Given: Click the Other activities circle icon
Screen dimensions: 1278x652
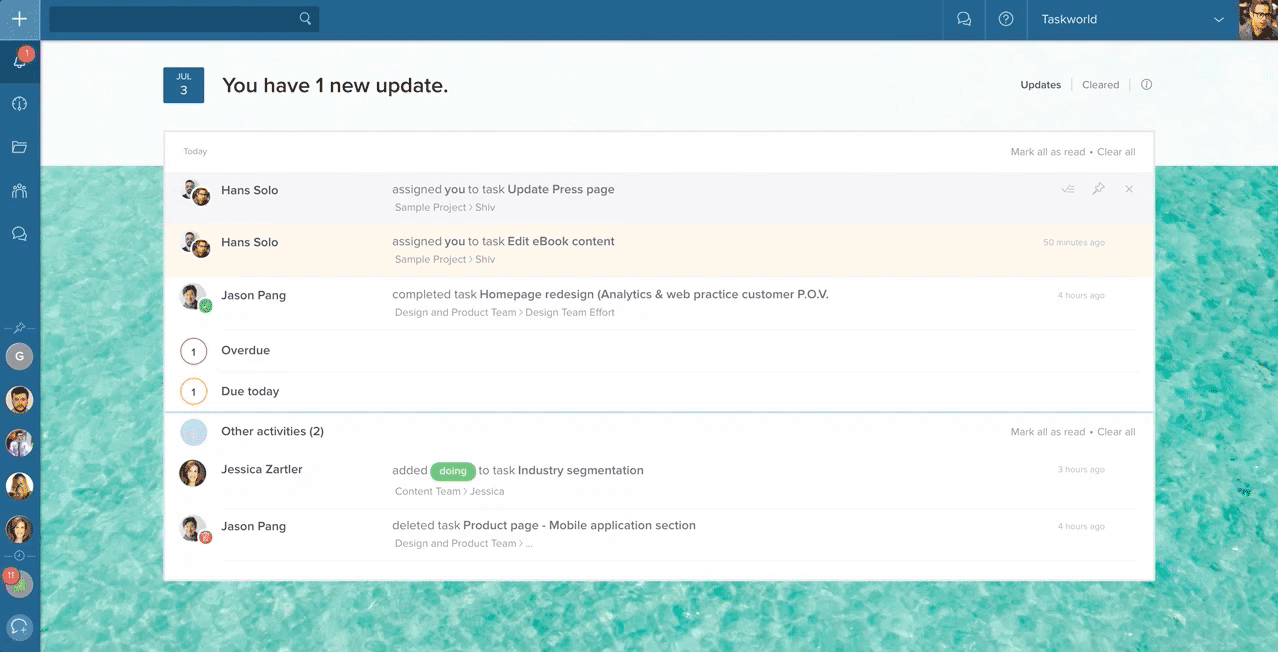Looking at the screenshot, I should coord(193,432).
